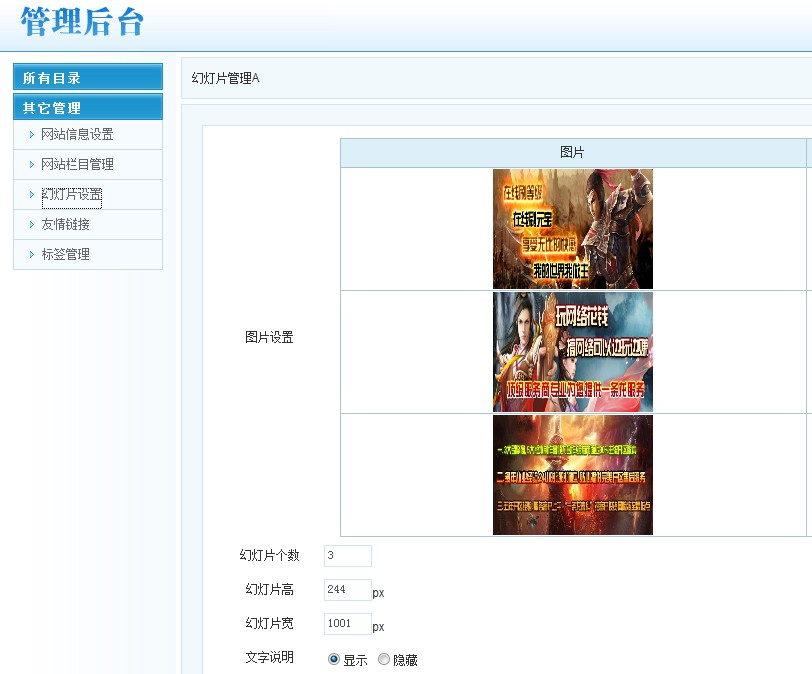Click the arrow icon beside 标签管理
The image size is (812, 674).
(32, 255)
